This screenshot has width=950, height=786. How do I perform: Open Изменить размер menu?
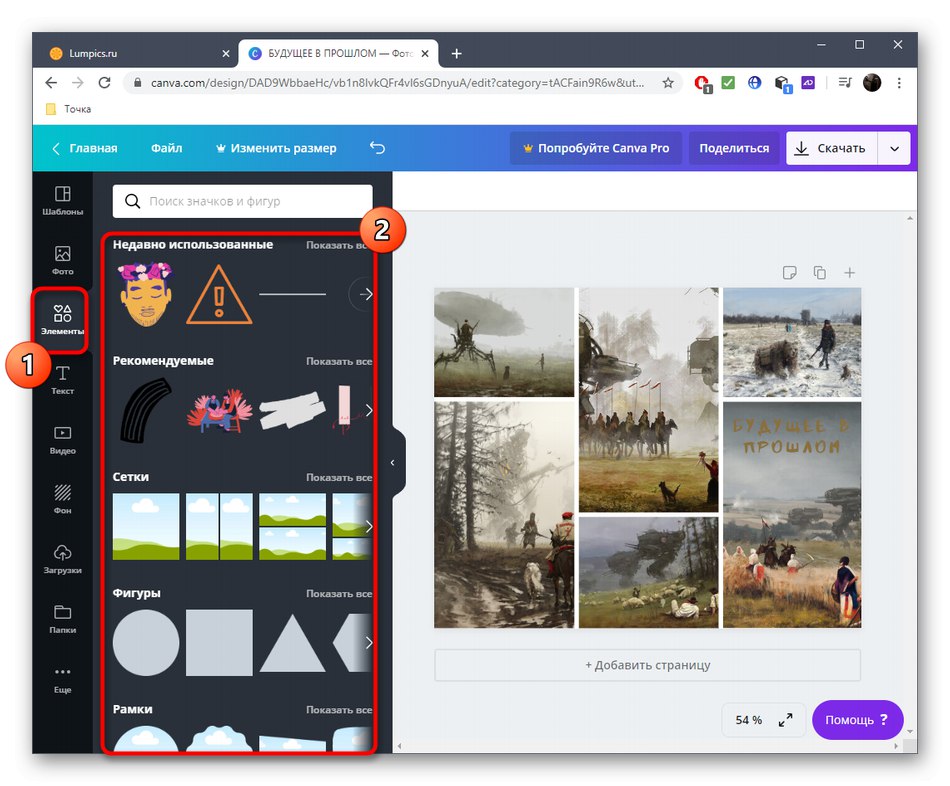click(276, 148)
